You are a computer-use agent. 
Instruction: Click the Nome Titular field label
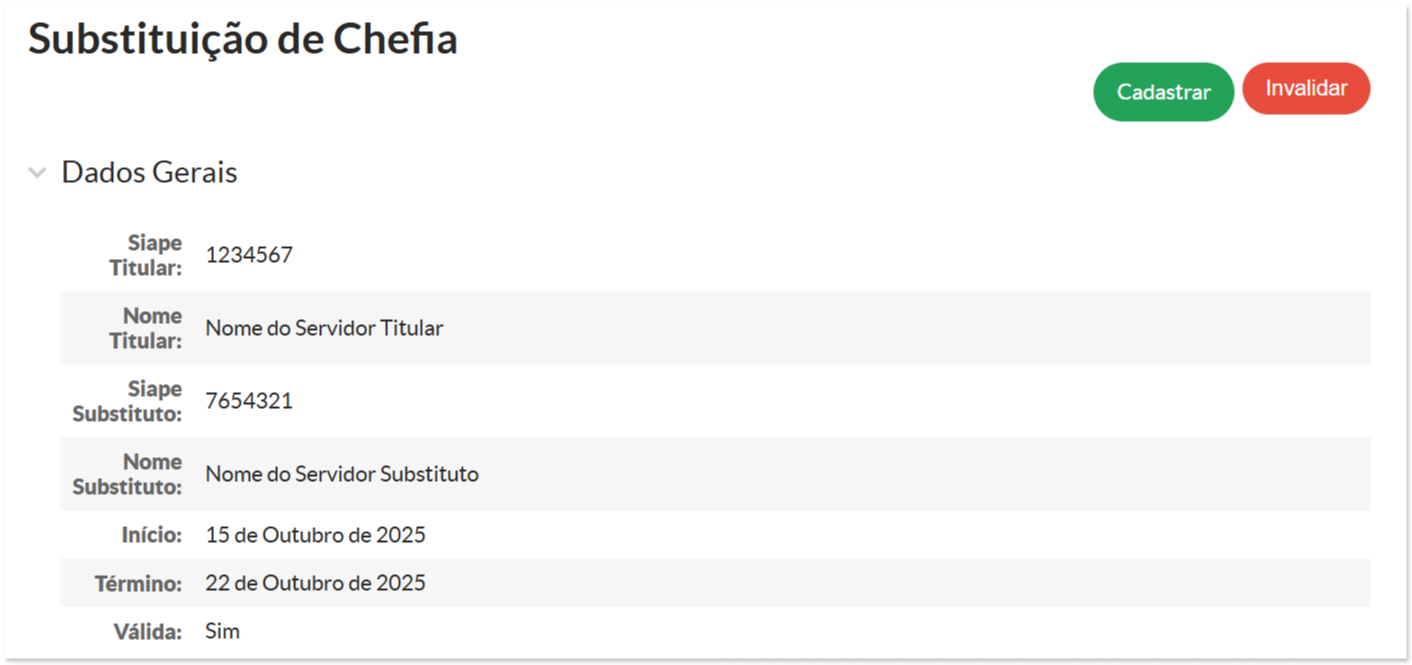(152, 328)
